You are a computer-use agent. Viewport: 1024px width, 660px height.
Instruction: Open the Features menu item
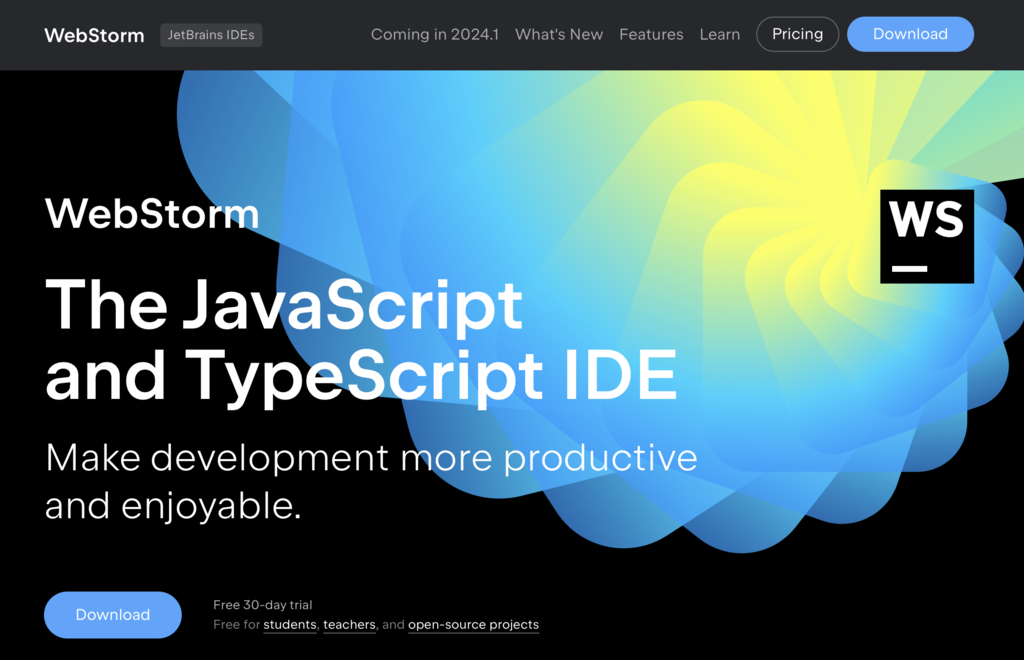651,34
